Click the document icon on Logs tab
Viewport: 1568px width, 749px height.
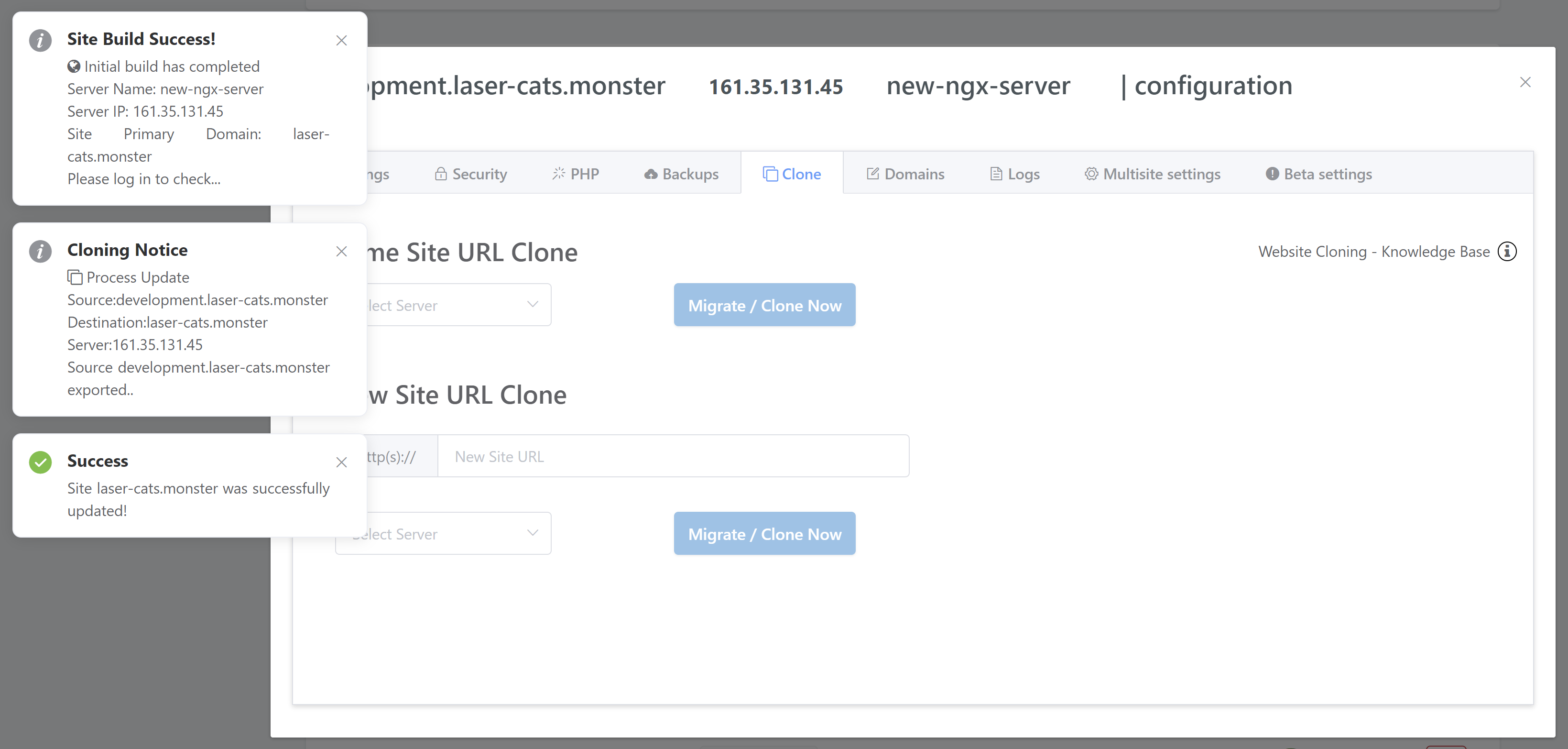pyautogui.click(x=996, y=174)
